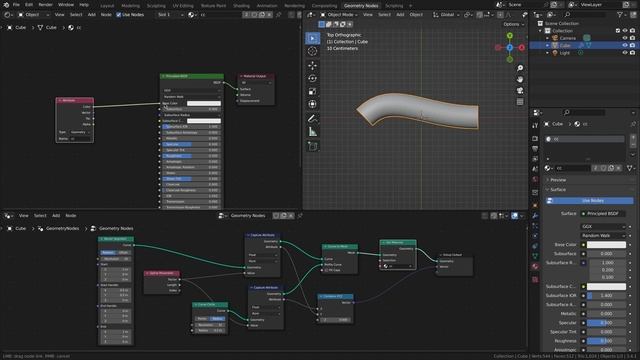Open the Object Data properties tab icon

535,256
